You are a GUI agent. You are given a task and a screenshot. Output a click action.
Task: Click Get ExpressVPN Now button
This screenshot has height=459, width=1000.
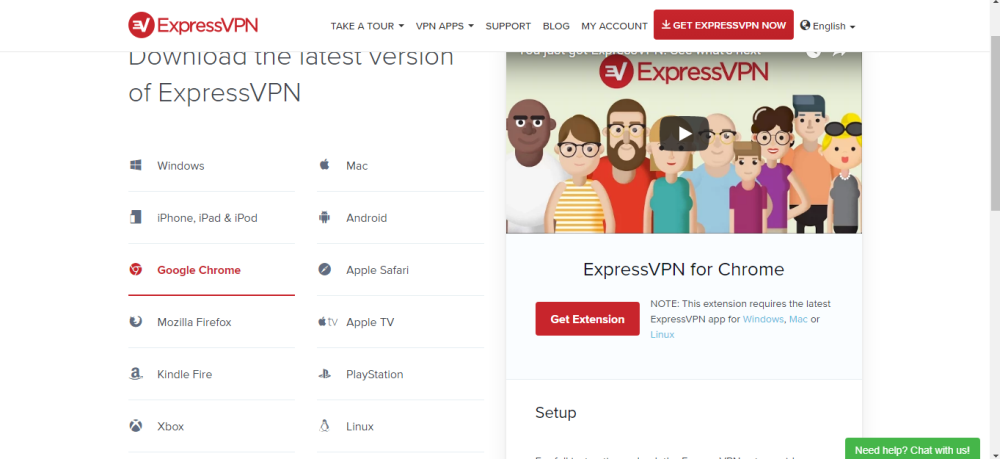click(x=724, y=25)
